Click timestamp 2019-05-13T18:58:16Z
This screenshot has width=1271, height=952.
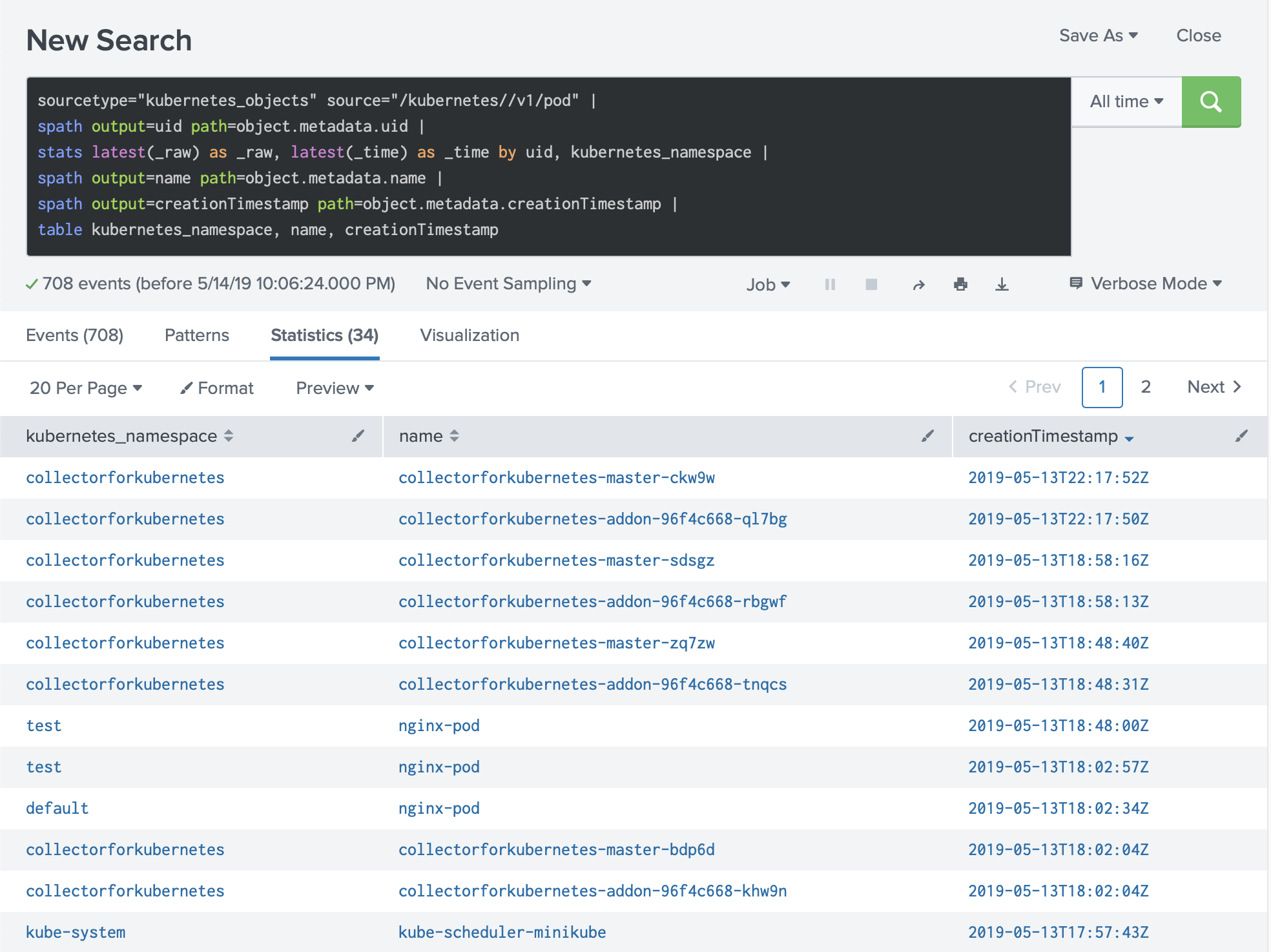[1059, 560]
